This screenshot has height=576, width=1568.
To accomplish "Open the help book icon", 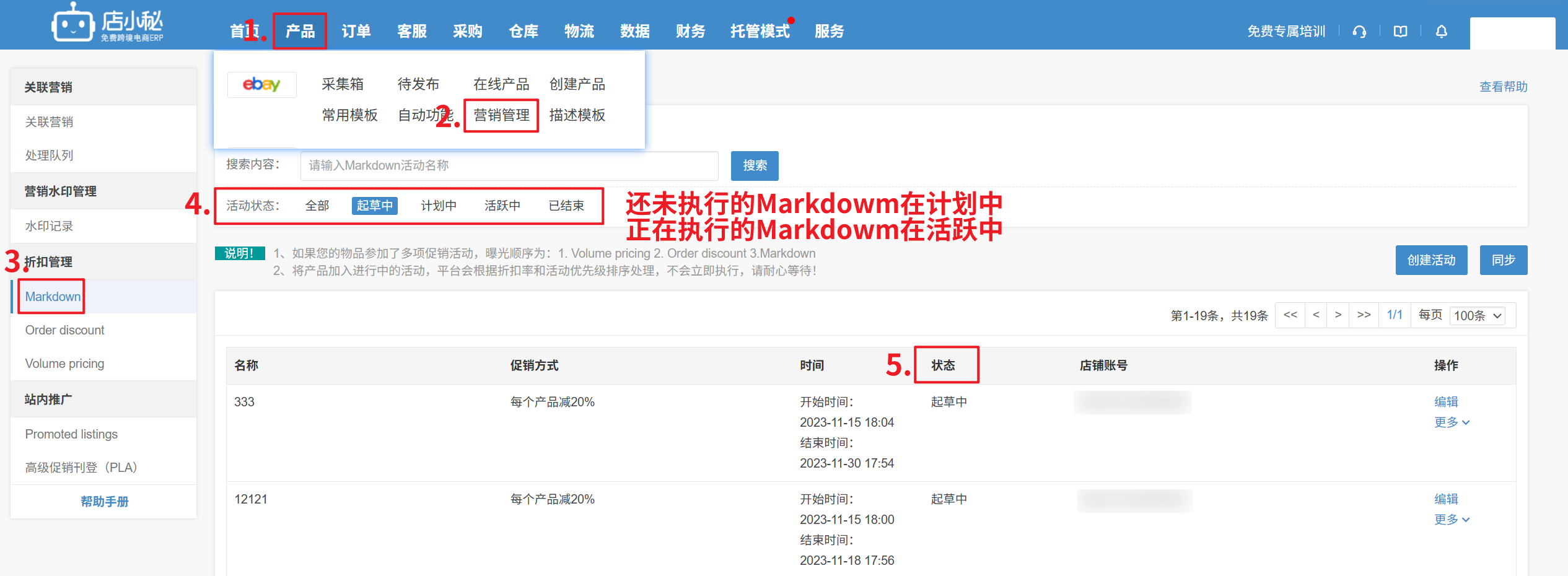I will pos(1400,32).
